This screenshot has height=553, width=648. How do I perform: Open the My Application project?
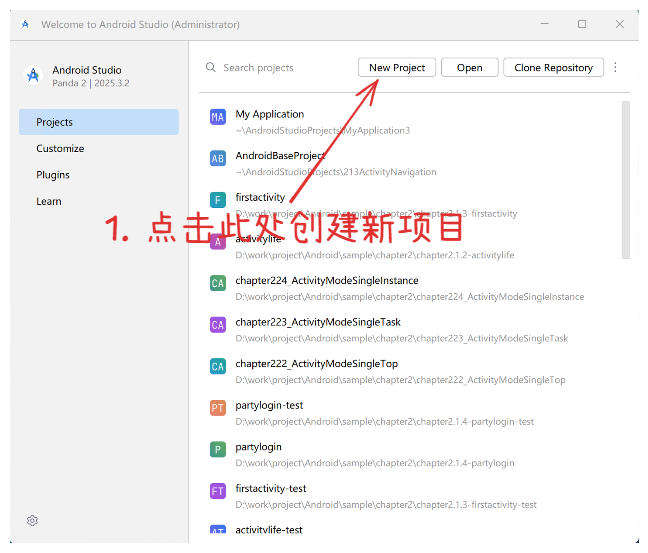[x=270, y=114]
